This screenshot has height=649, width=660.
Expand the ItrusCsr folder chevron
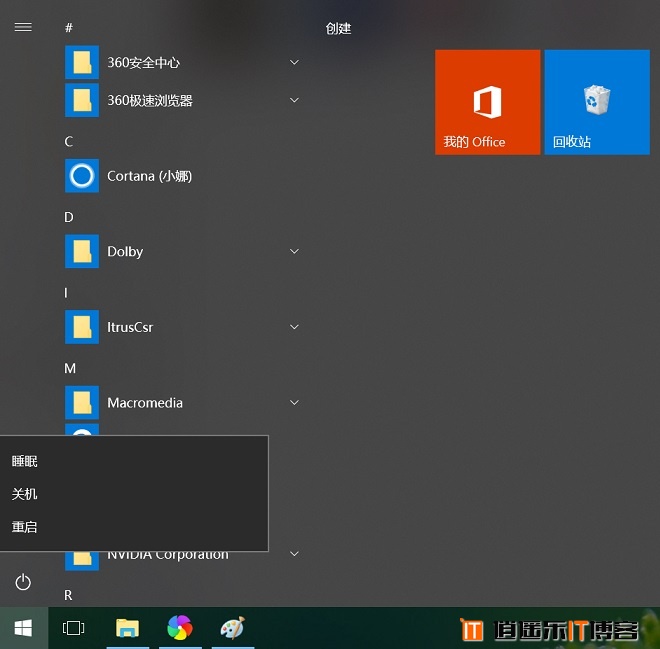coord(294,327)
